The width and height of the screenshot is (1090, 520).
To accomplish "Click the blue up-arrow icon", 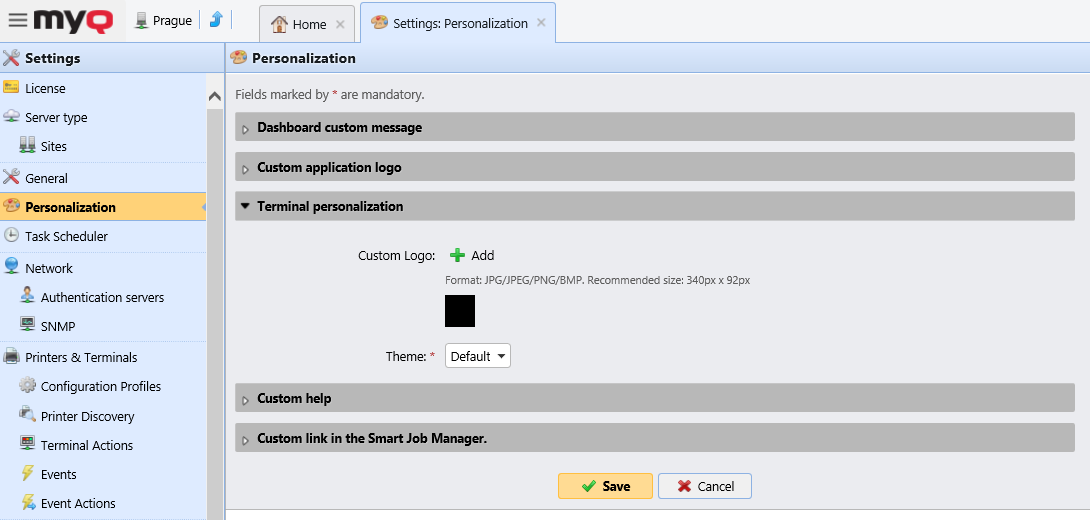I will [215, 20].
